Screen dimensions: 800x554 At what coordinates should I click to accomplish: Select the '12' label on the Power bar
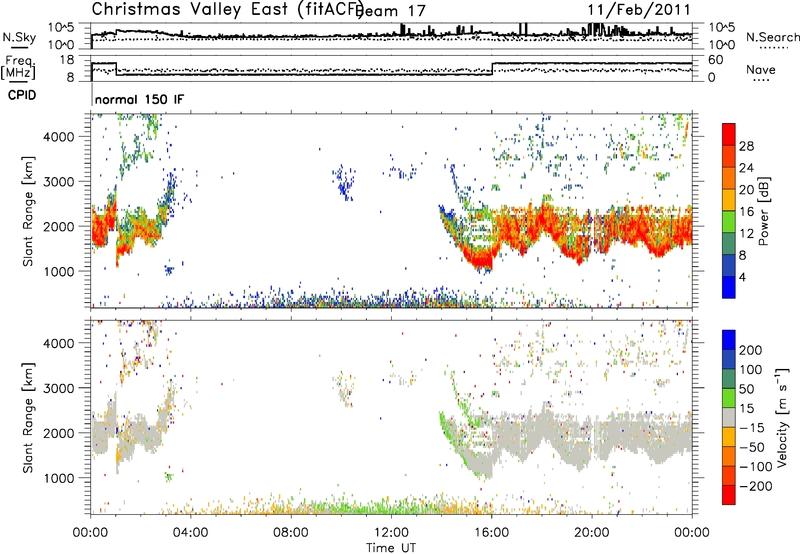coord(746,233)
